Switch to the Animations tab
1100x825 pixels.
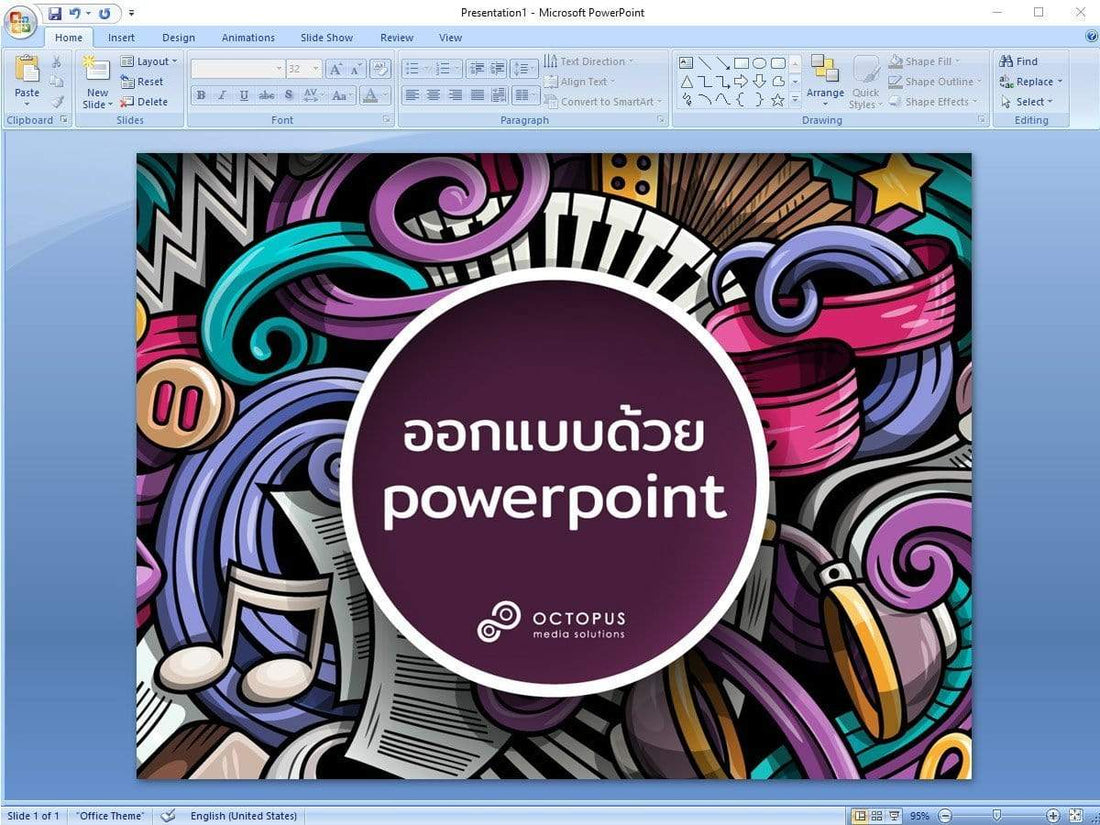248,38
